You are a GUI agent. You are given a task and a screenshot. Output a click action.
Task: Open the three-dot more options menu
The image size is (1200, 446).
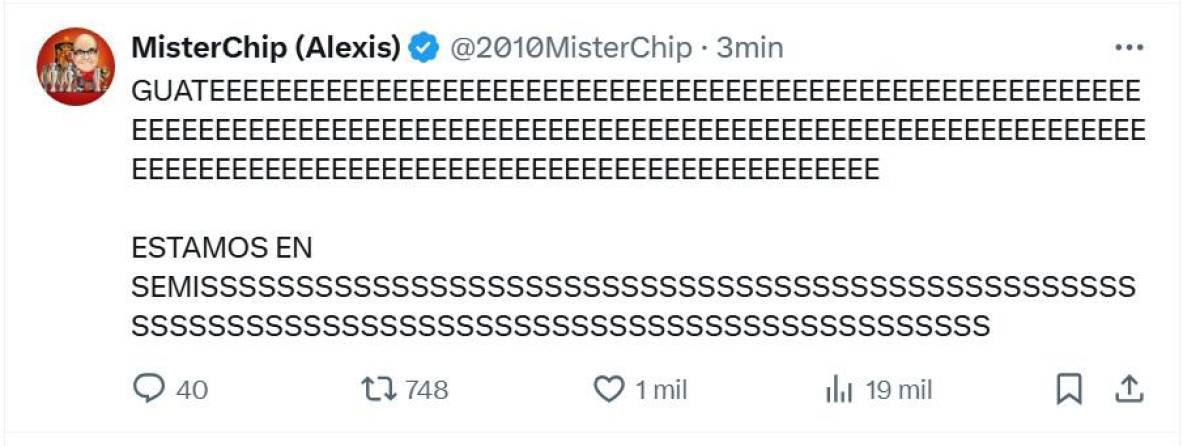click(x=1128, y=47)
